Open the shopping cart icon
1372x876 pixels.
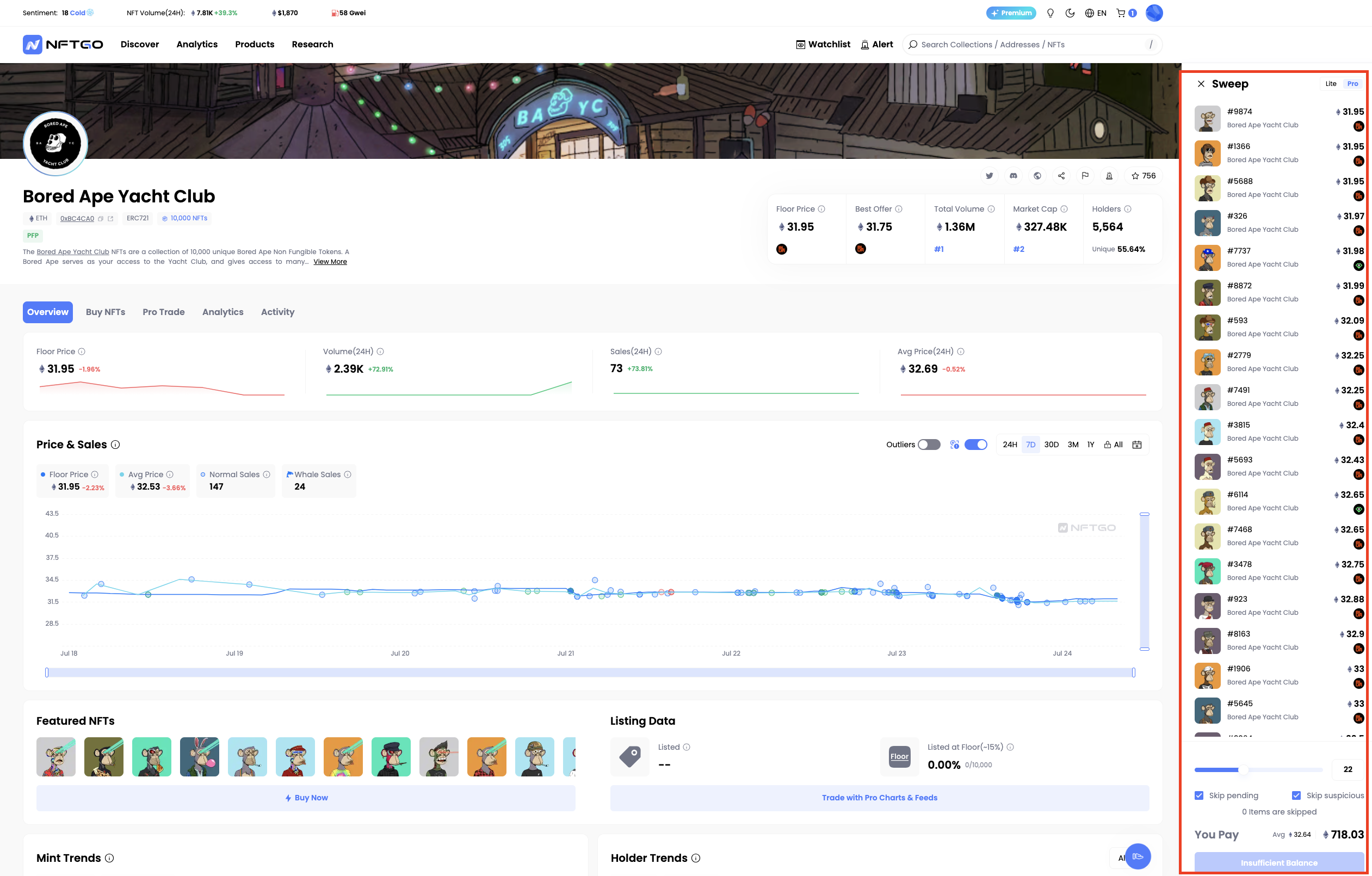tap(1121, 13)
